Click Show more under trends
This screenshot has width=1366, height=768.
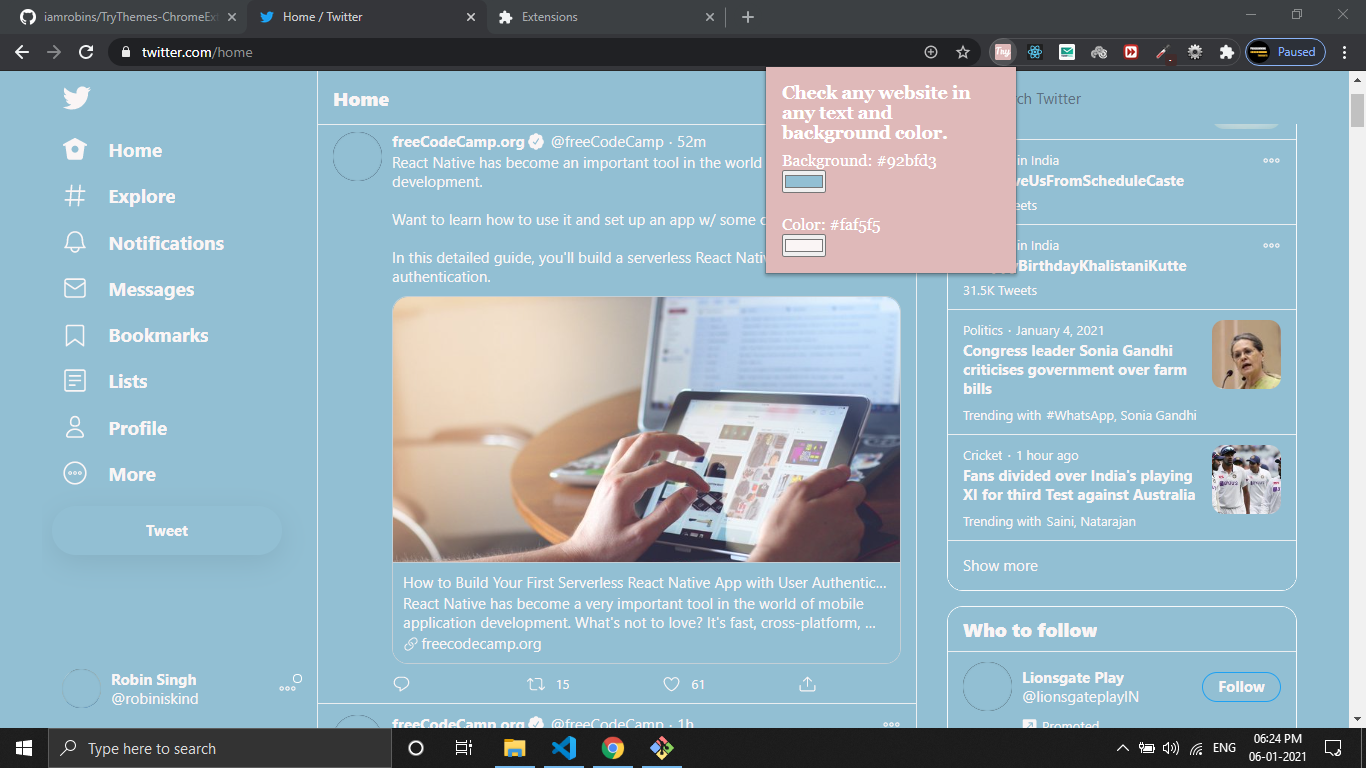[x=1000, y=566]
